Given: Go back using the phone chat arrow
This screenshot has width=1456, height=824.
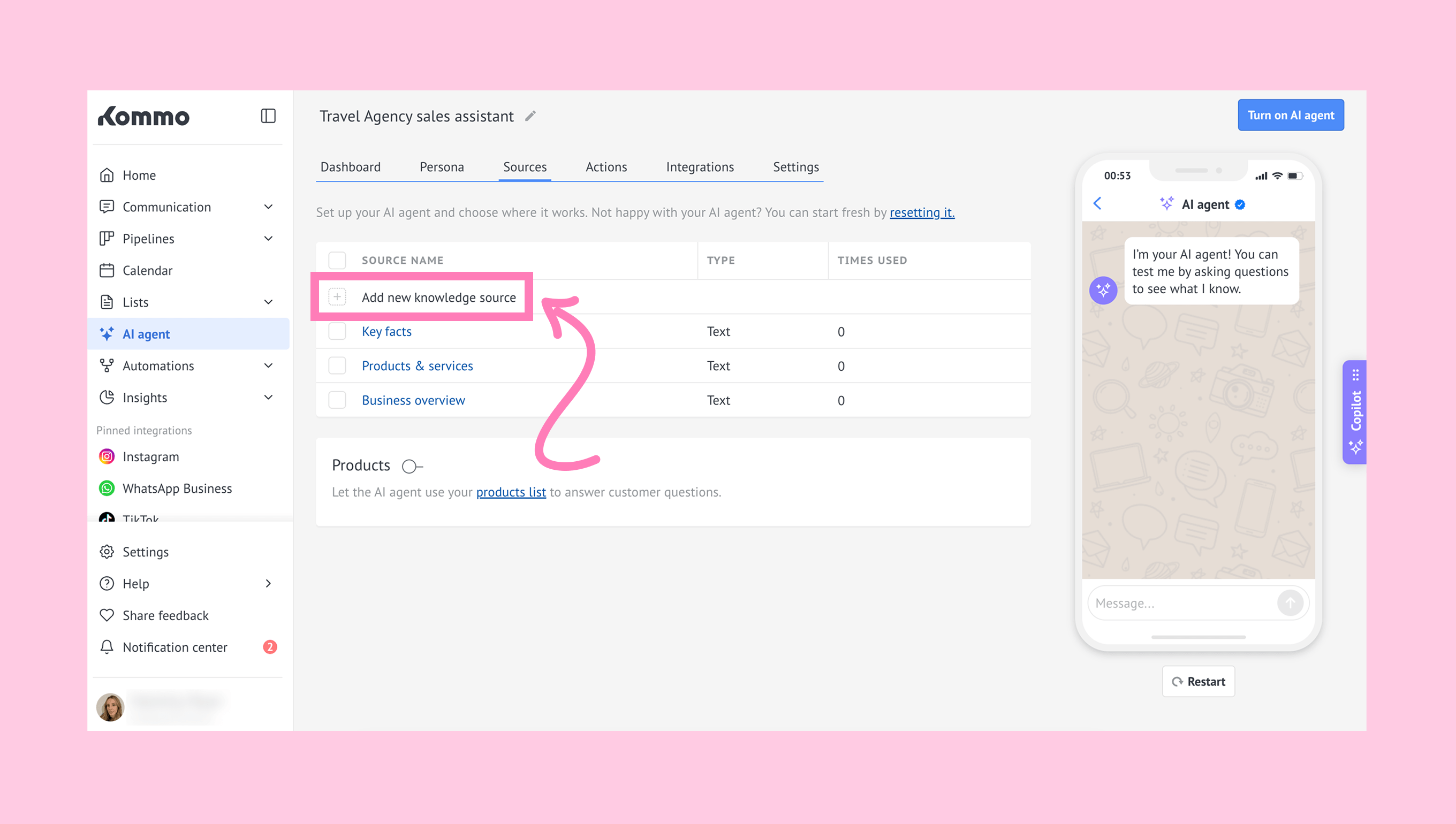Looking at the screenshot, I should (x=1098, y=204).
